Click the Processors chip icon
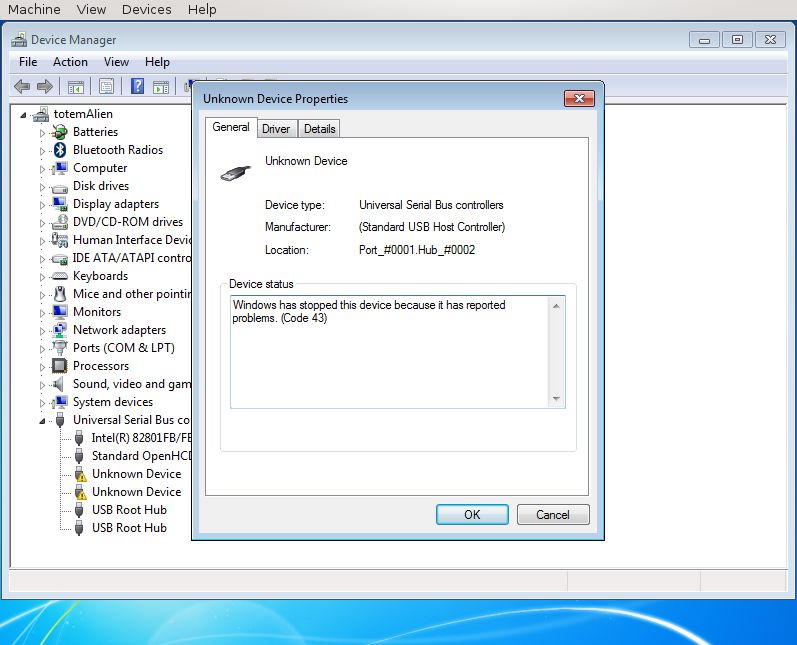797x645 pixels. (59, 366)
